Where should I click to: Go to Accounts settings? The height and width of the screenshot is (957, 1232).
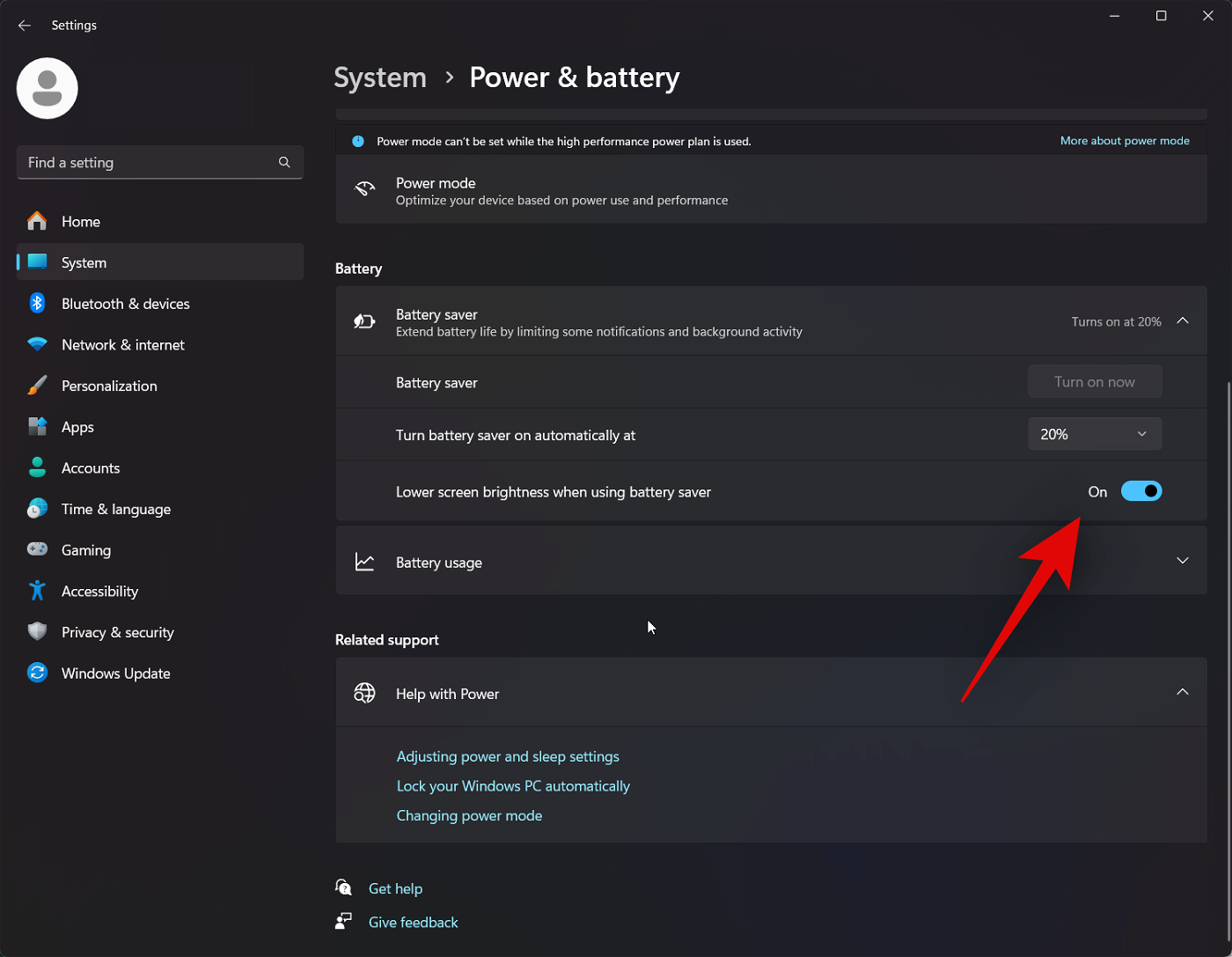click(x=160, y=467)
